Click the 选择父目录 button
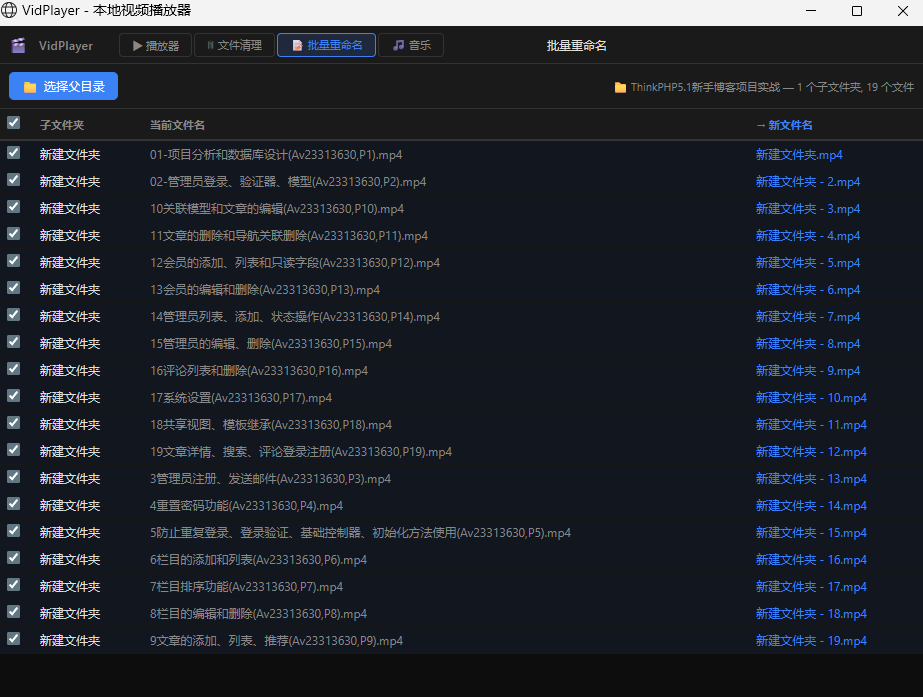Image resolution: width=923 pixels, height=697 pixels. [x=64, y=87]
